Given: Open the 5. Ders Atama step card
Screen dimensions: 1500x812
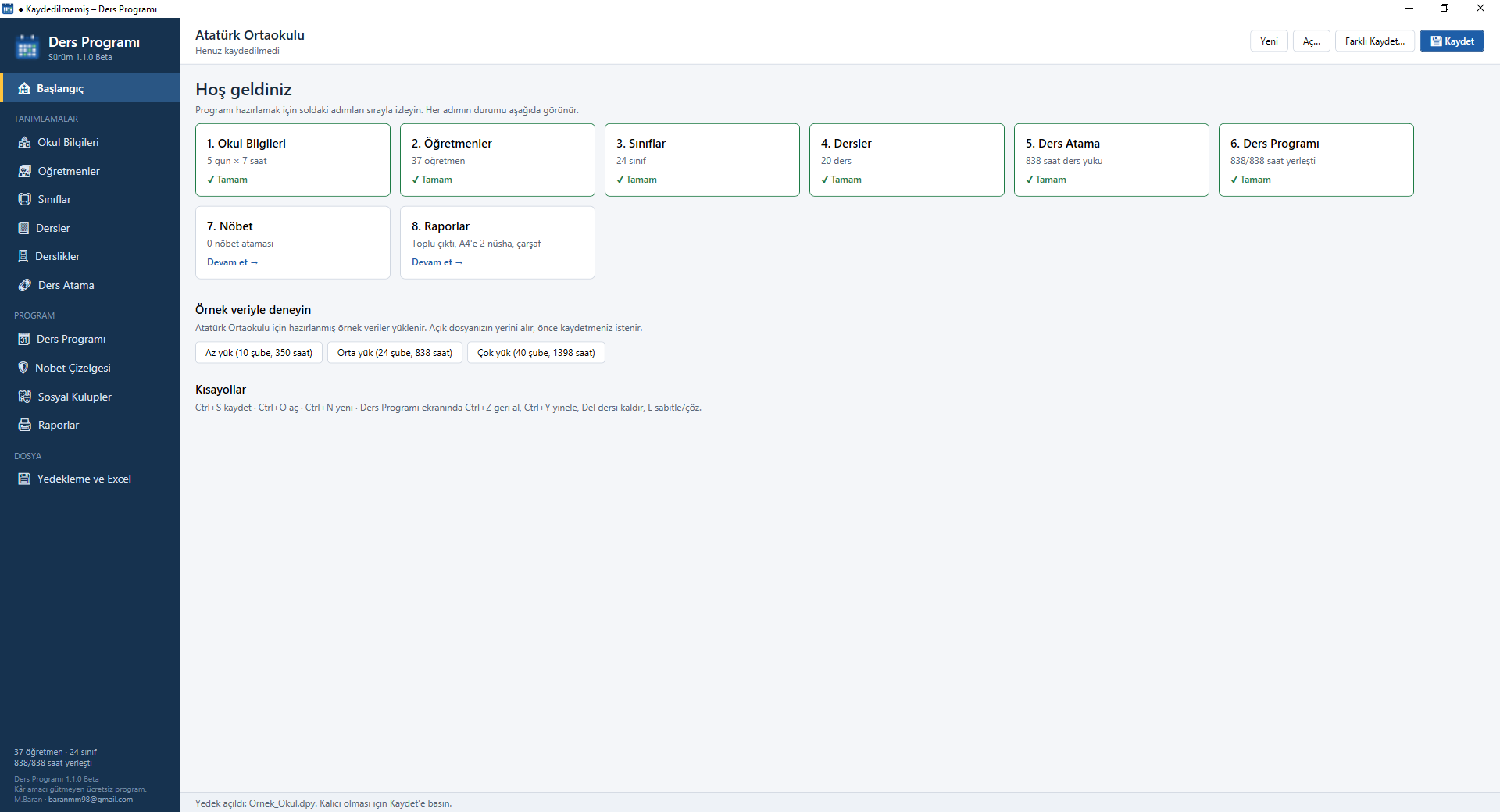Looking at the screenshot, I should [1112, 160].
